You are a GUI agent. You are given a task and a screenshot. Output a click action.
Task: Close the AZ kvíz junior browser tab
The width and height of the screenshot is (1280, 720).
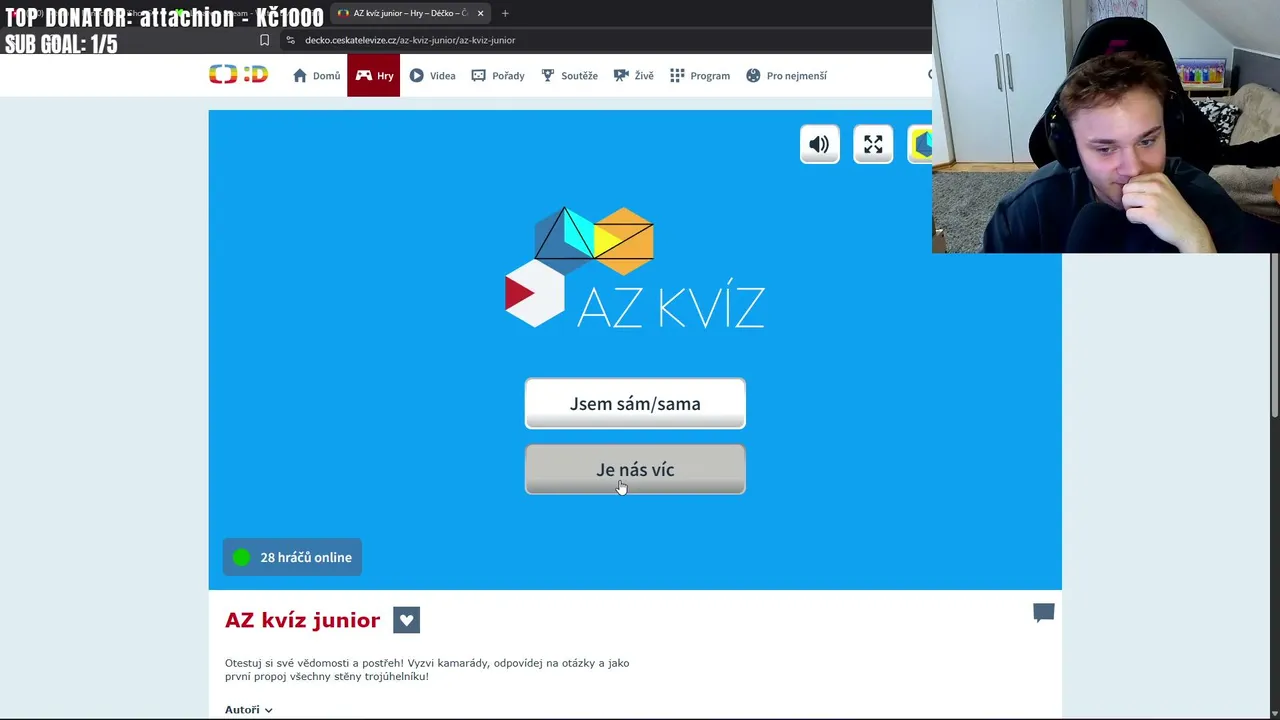point(480,13)
